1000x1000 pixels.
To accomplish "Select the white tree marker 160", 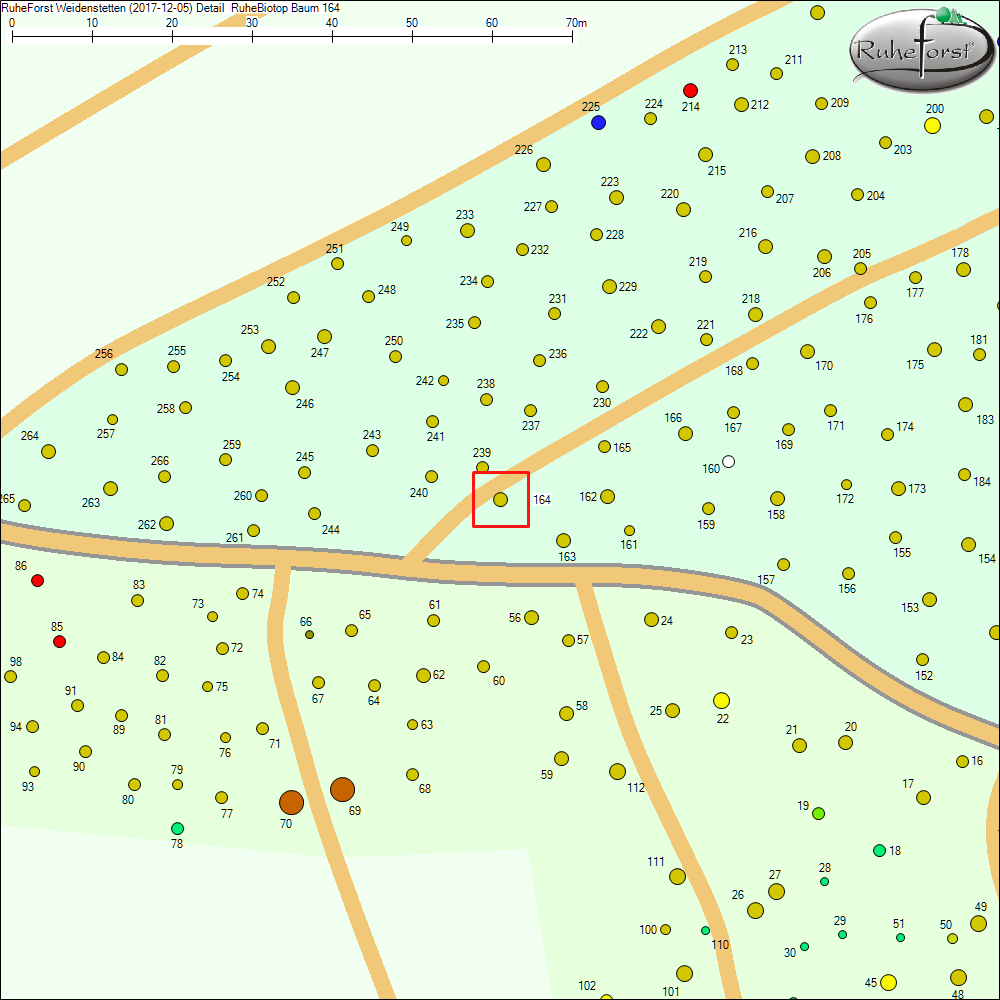I will (x=728, y=461).
